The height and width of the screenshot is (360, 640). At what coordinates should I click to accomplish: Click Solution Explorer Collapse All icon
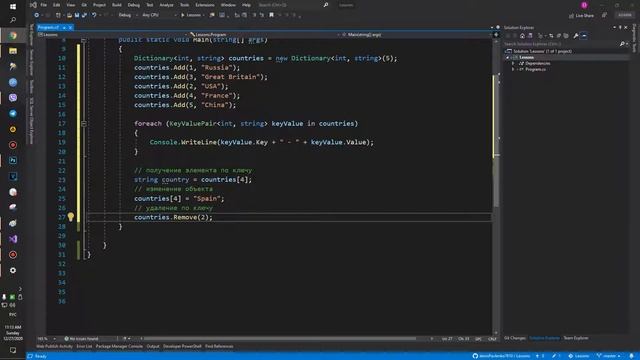558,36
